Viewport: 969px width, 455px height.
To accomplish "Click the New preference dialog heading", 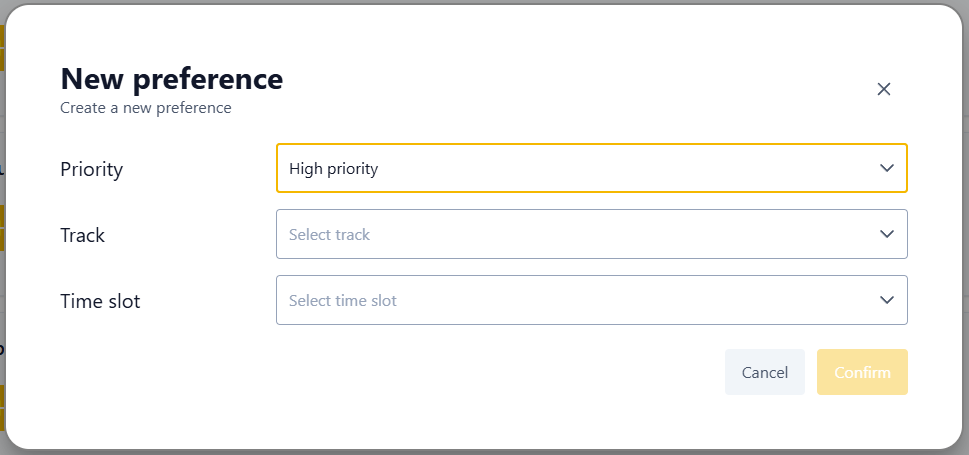I will (172, 79).
